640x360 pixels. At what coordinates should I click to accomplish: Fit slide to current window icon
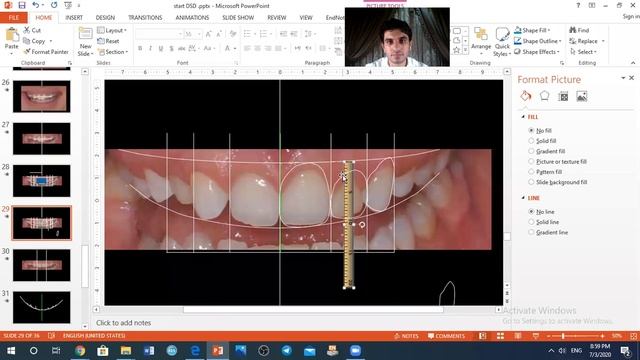pyautogui.click(x=633, y=336)
